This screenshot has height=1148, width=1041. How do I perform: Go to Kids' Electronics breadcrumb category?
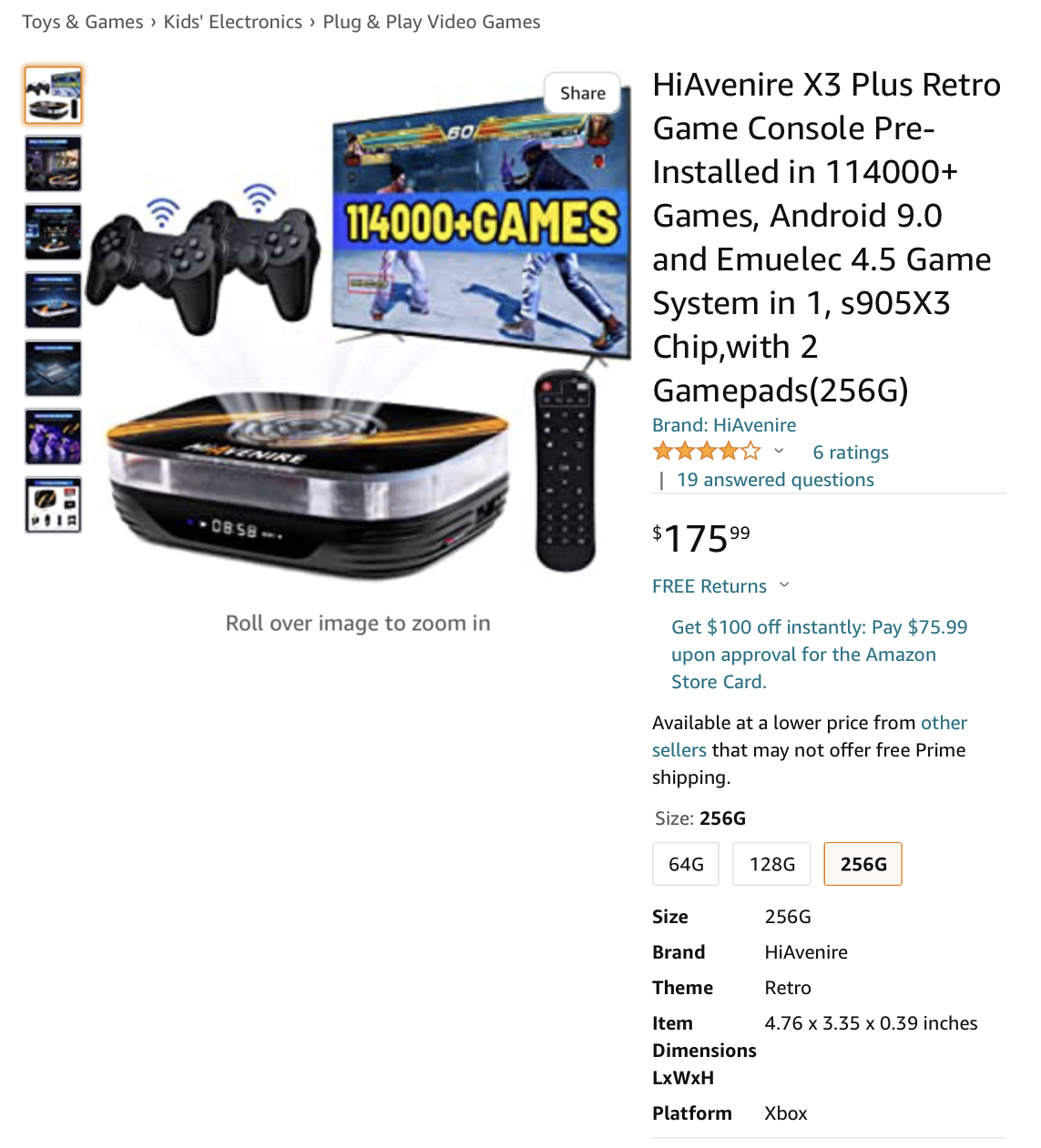233,22
